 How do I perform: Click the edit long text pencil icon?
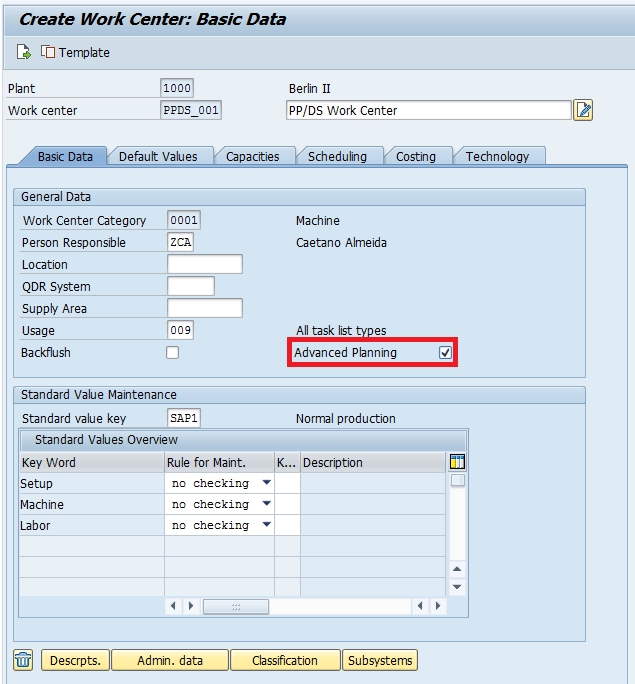pyautogui.click(x=583, y=110)
